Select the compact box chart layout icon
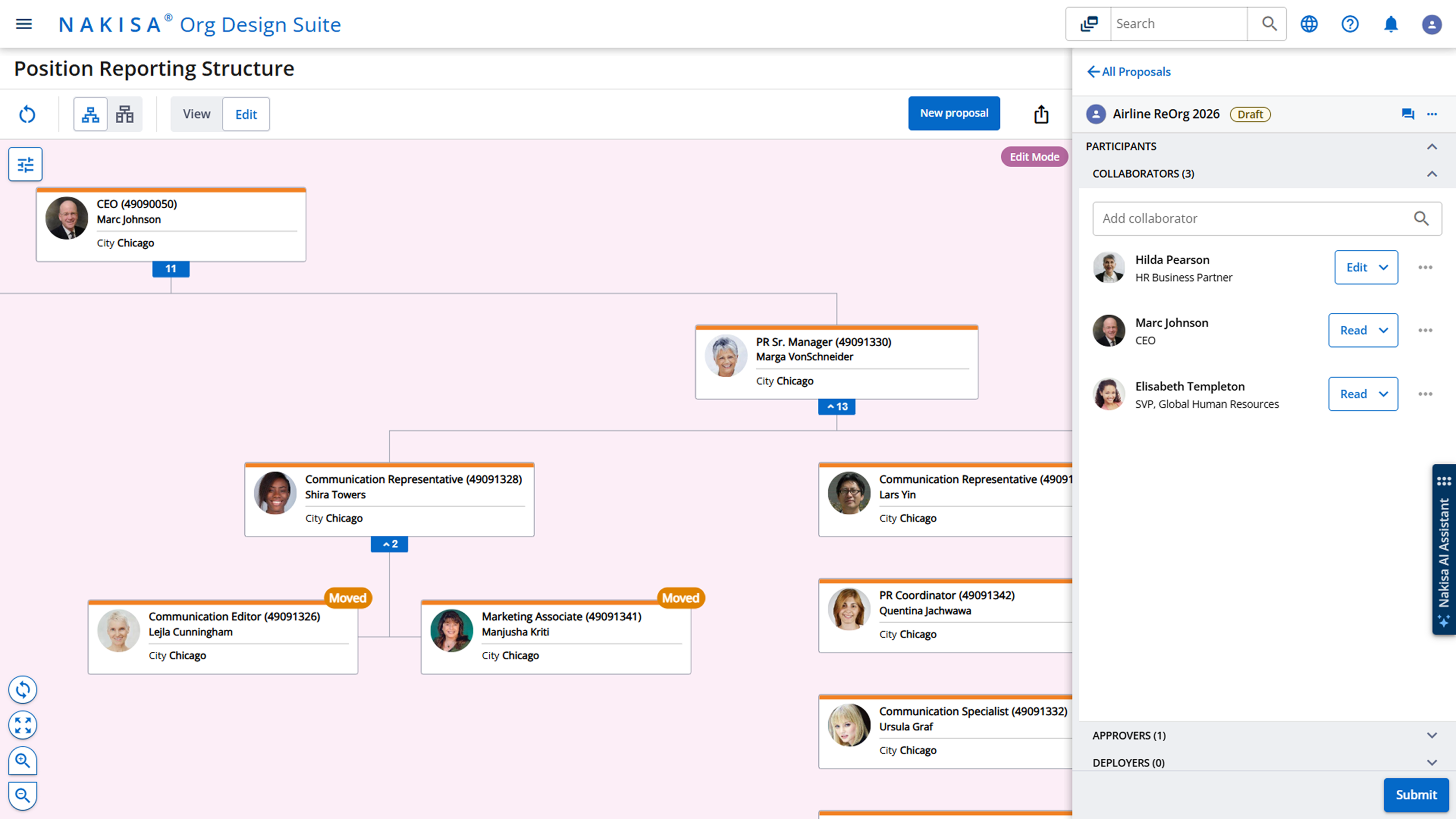1456x819 pixels. (124, 114)
